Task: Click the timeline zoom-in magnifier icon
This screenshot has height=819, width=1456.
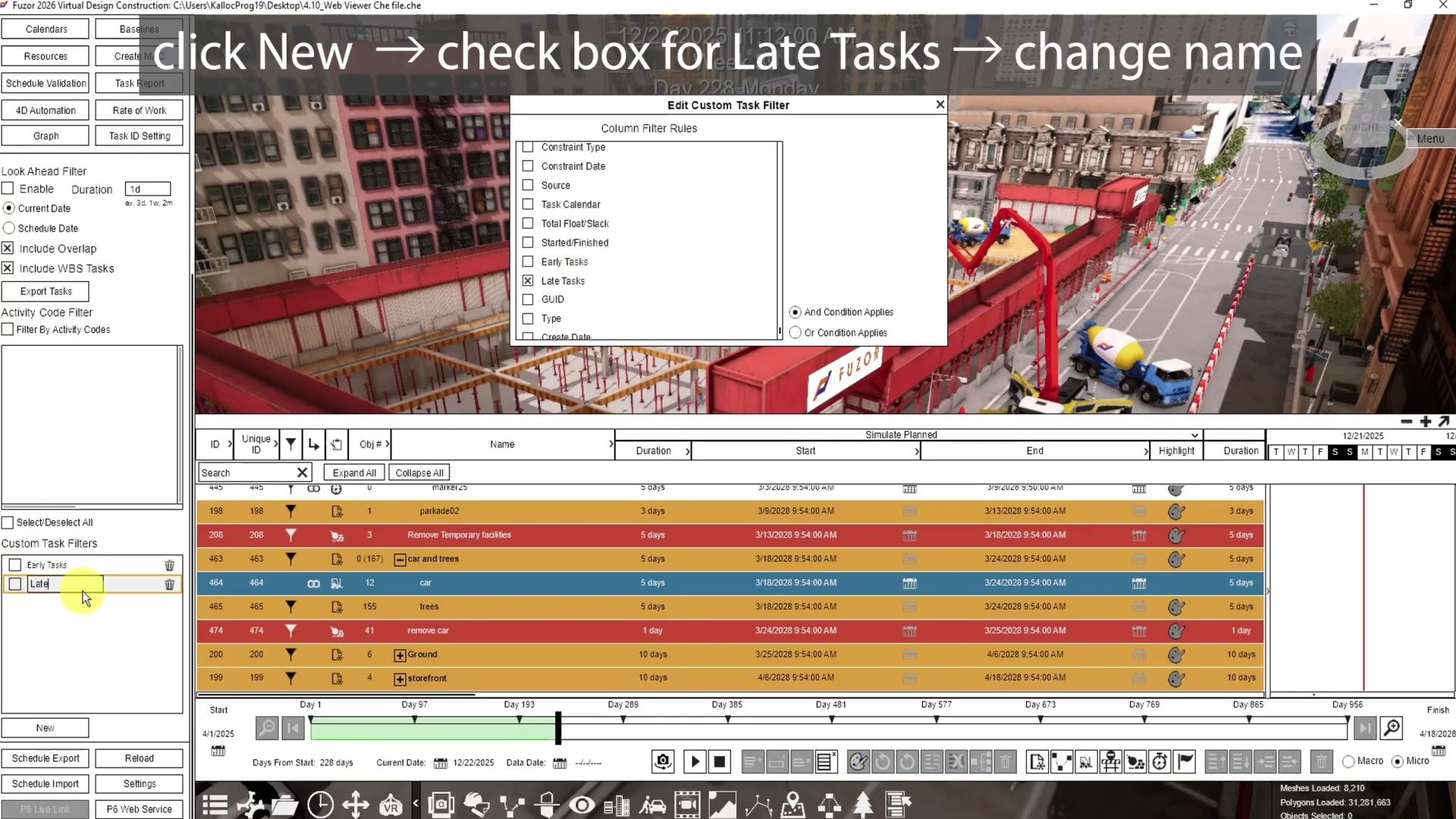Action: click(x=1392, y=728)
